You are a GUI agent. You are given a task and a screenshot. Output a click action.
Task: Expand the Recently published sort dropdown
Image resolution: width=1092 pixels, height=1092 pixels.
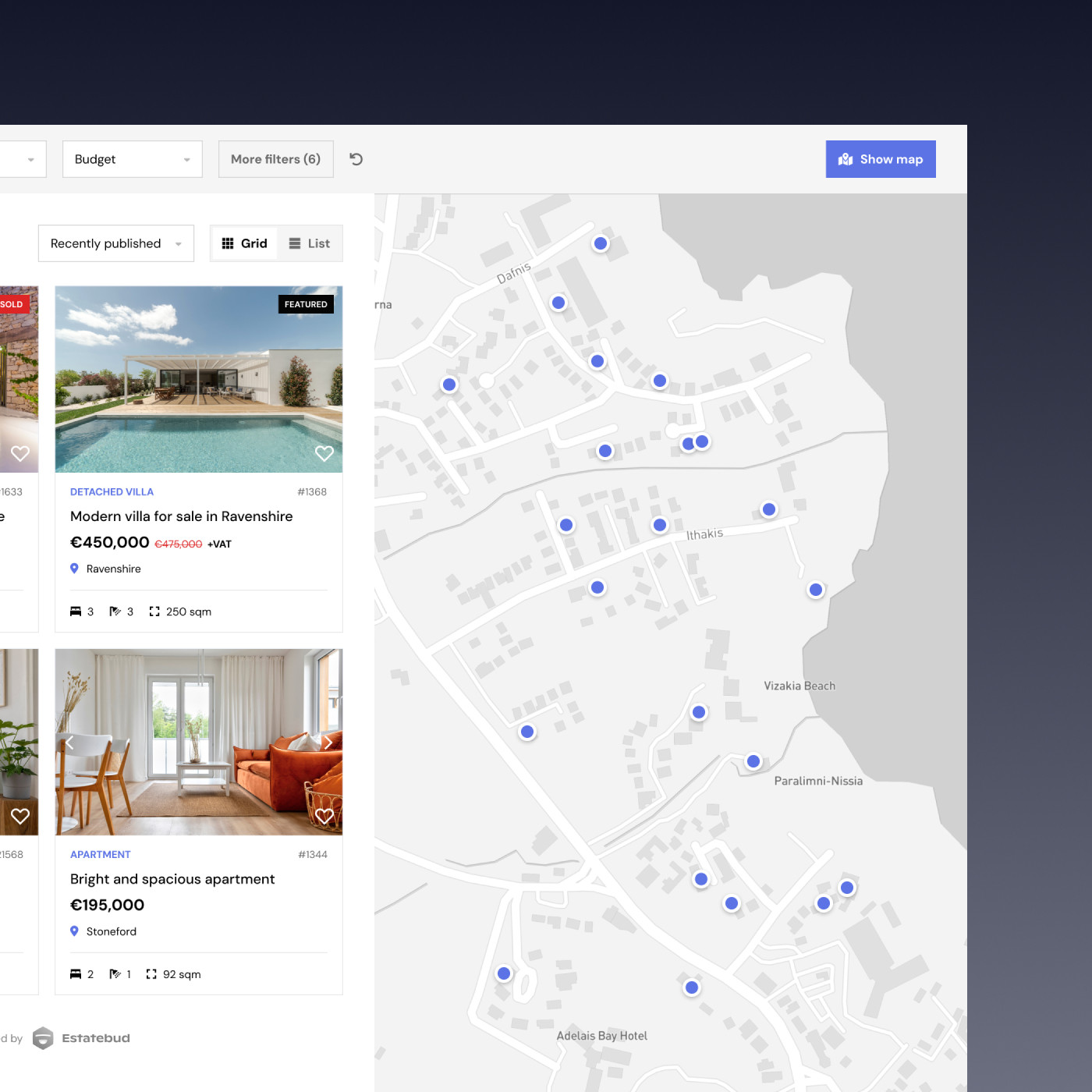point(116,243)
